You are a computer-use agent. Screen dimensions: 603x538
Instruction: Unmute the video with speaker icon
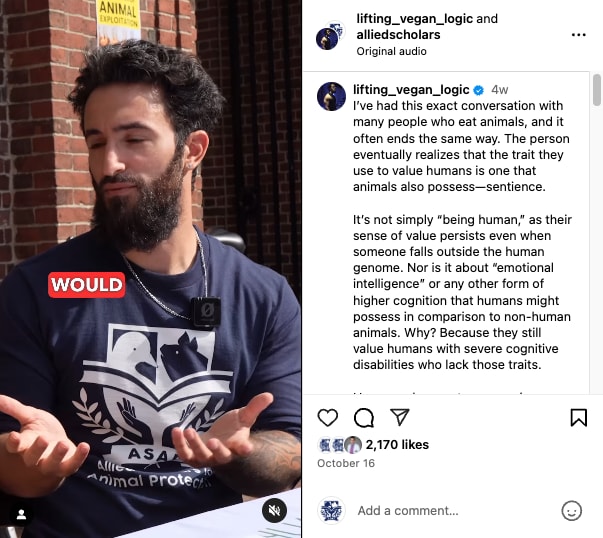[274, 510]
